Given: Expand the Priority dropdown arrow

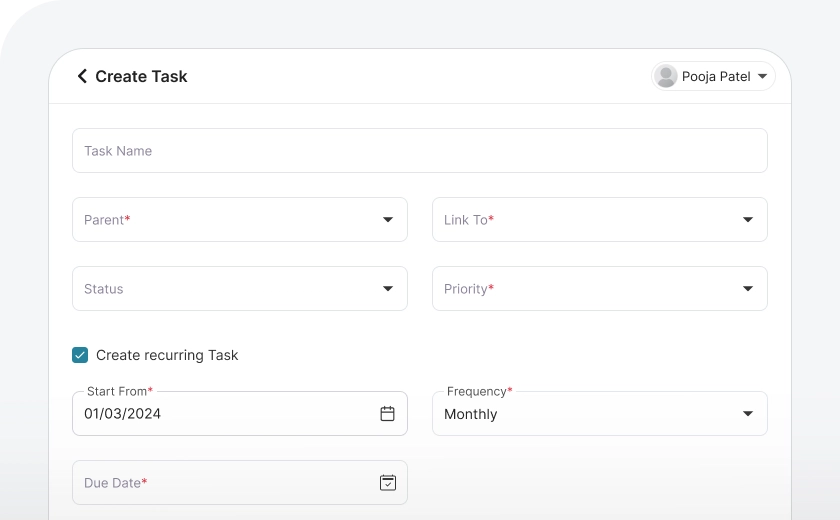Looking at the screenshot, I should (747, 289).
